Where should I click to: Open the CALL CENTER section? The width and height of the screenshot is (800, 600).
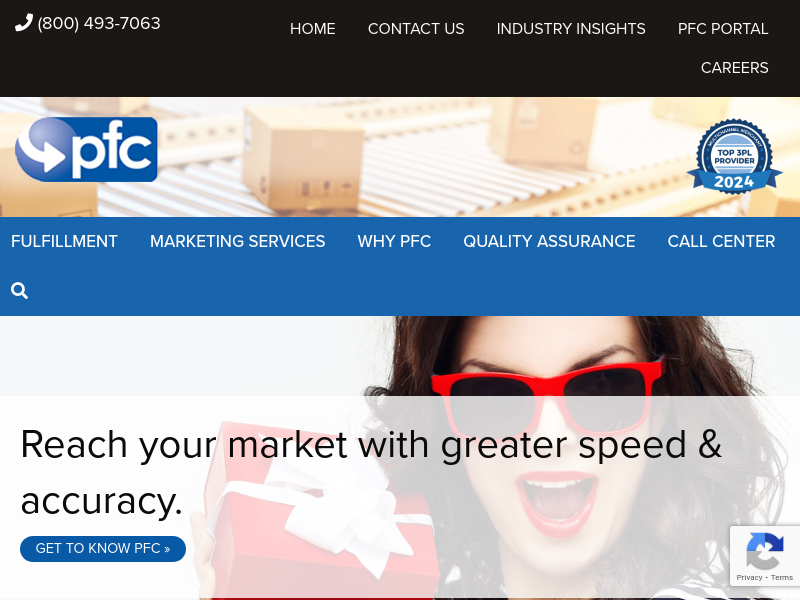721,241
